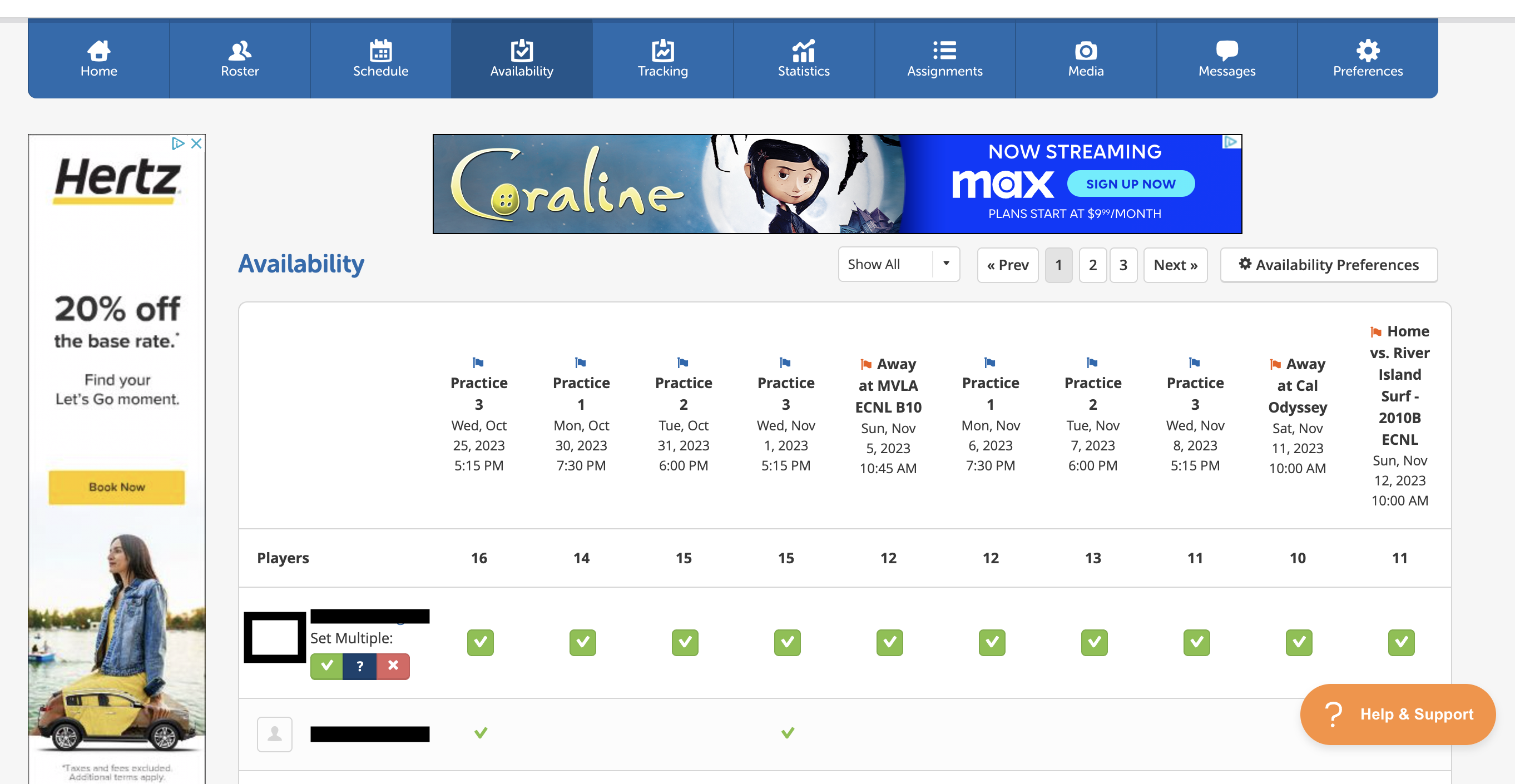The image size is (1515, 784).
Task: Open the Home house icon
Action: click(98, 51)
